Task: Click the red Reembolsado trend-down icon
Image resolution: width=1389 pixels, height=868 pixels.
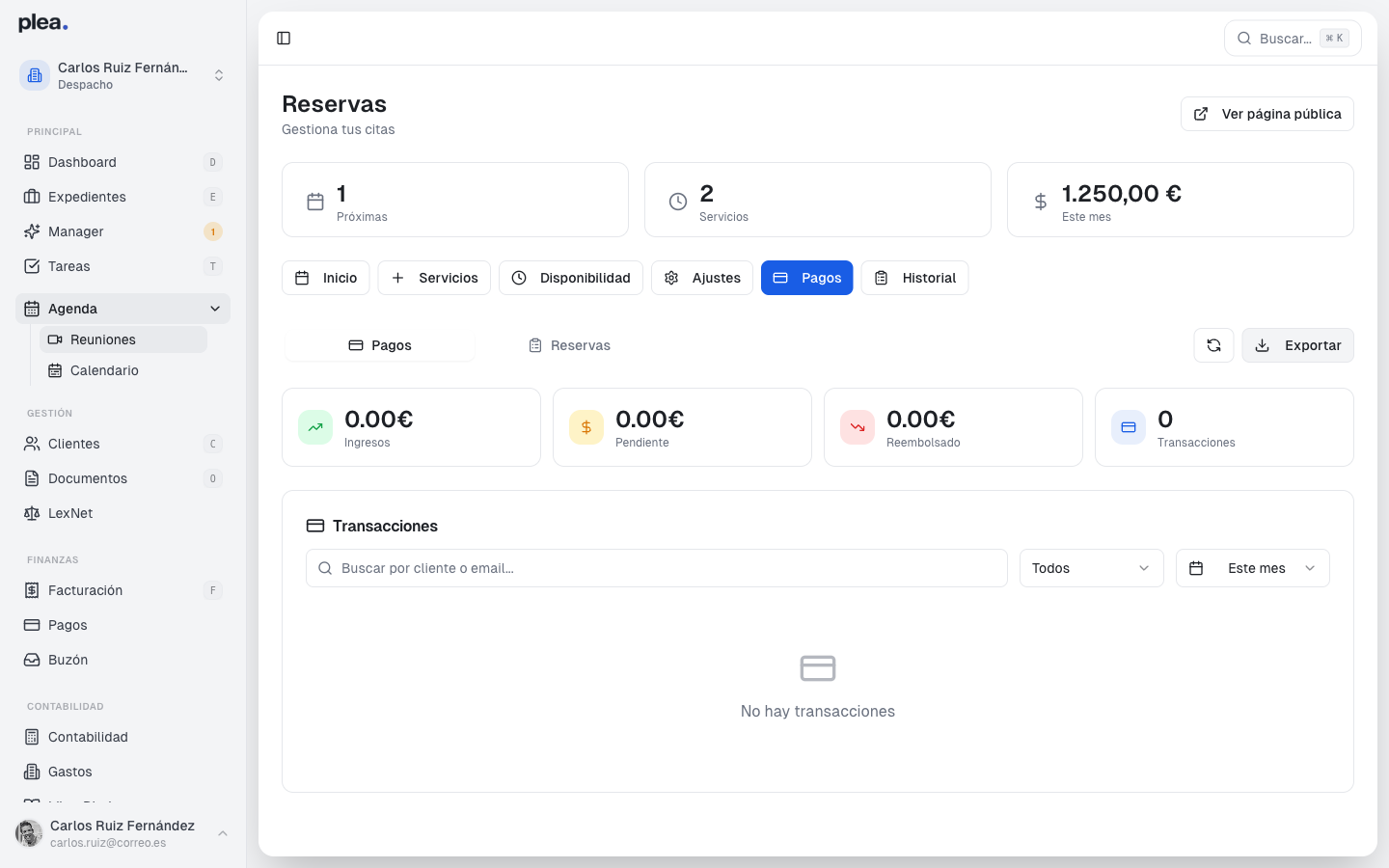Action: [858, 427]
